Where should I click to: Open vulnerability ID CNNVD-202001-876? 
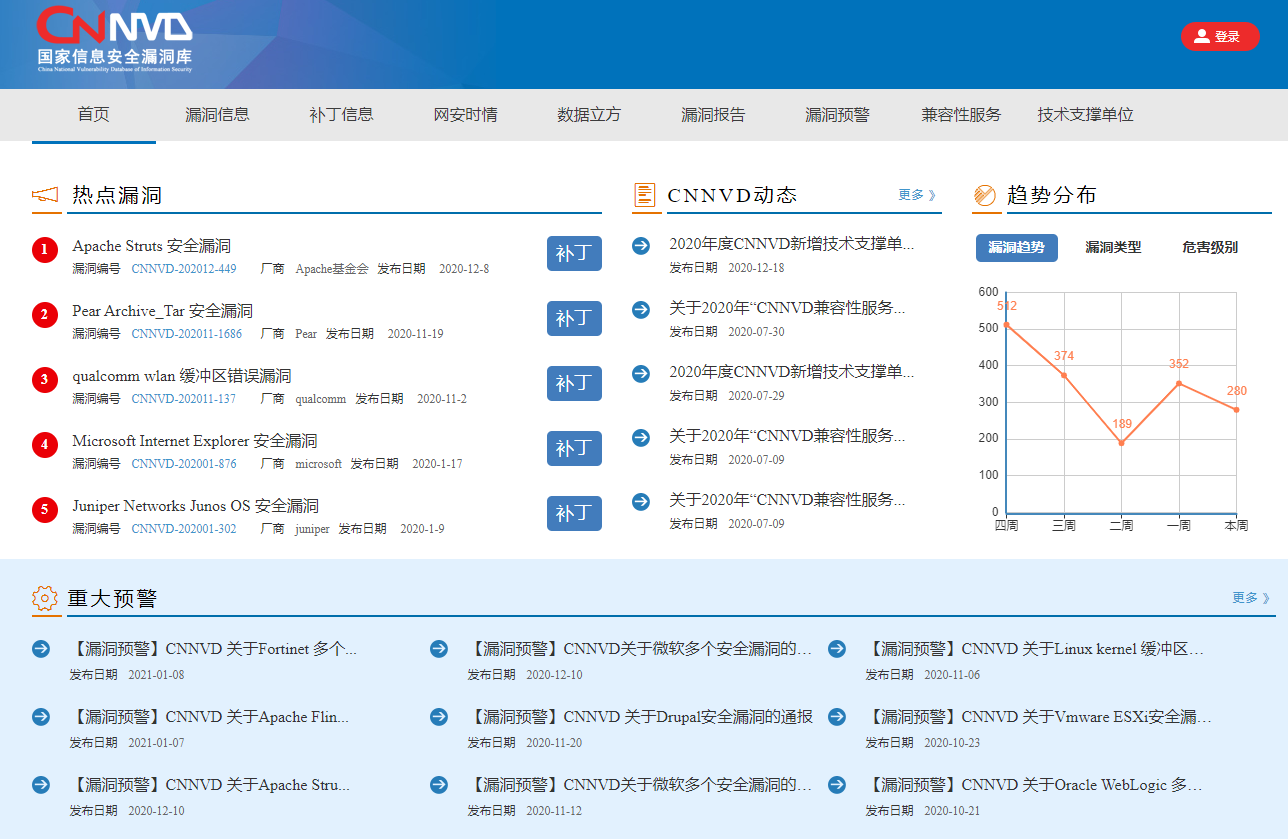tap(184, 464)
